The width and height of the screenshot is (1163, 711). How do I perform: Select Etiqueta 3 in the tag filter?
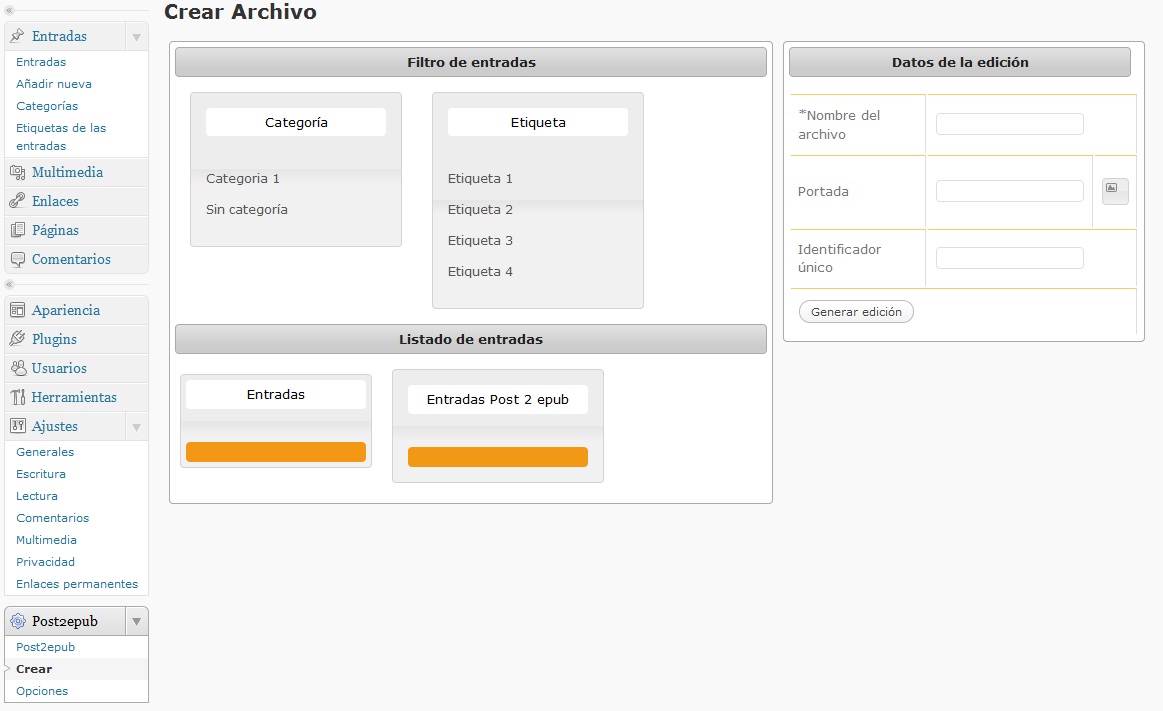[480, 241]
